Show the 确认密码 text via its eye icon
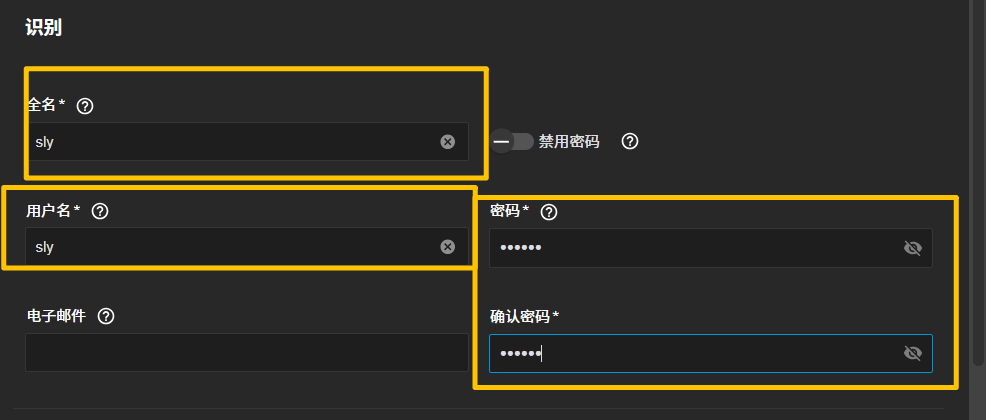 (912, 353)
